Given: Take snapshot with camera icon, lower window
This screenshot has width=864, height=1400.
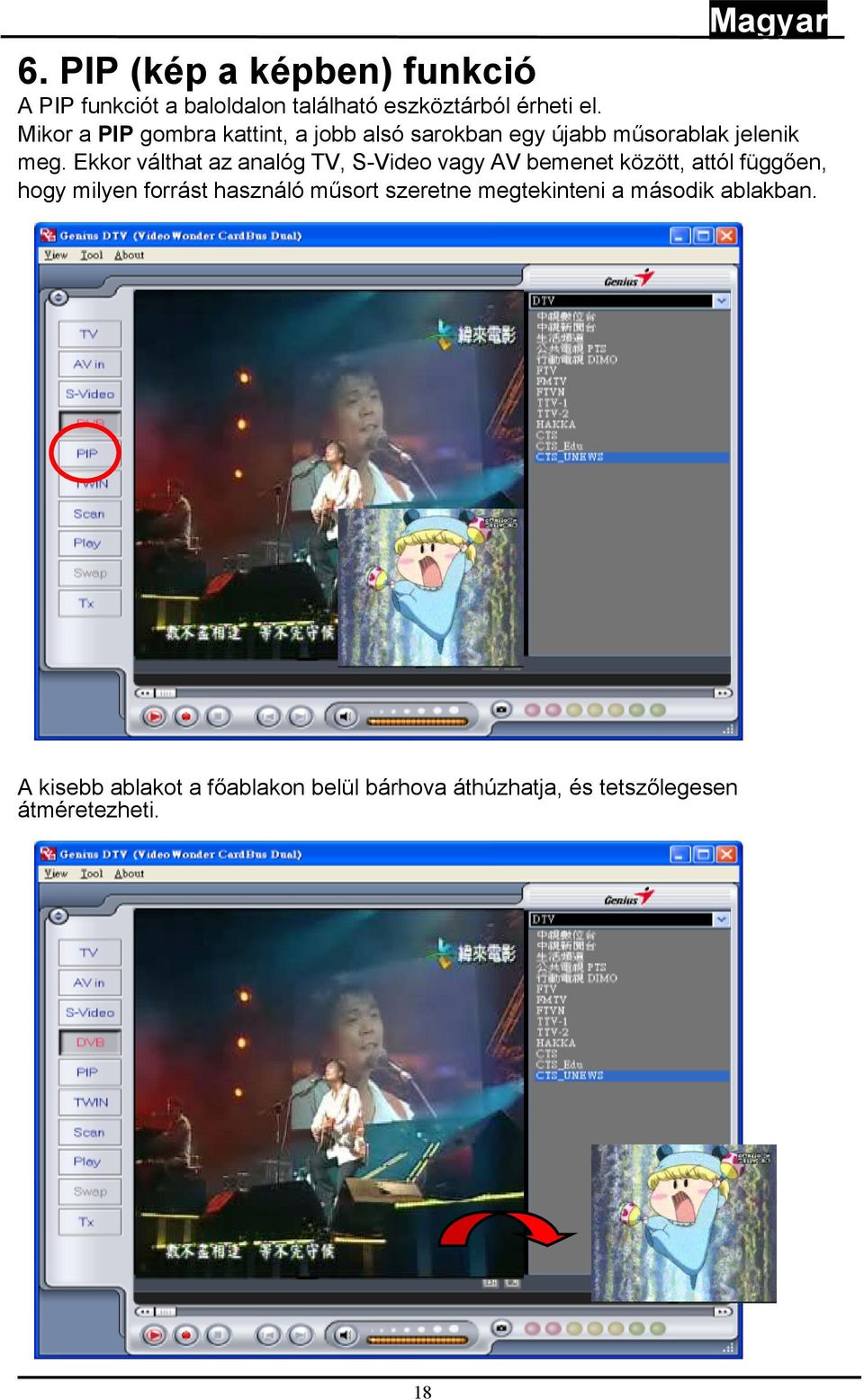Looking at the screenshot, I should point(501,1327).
